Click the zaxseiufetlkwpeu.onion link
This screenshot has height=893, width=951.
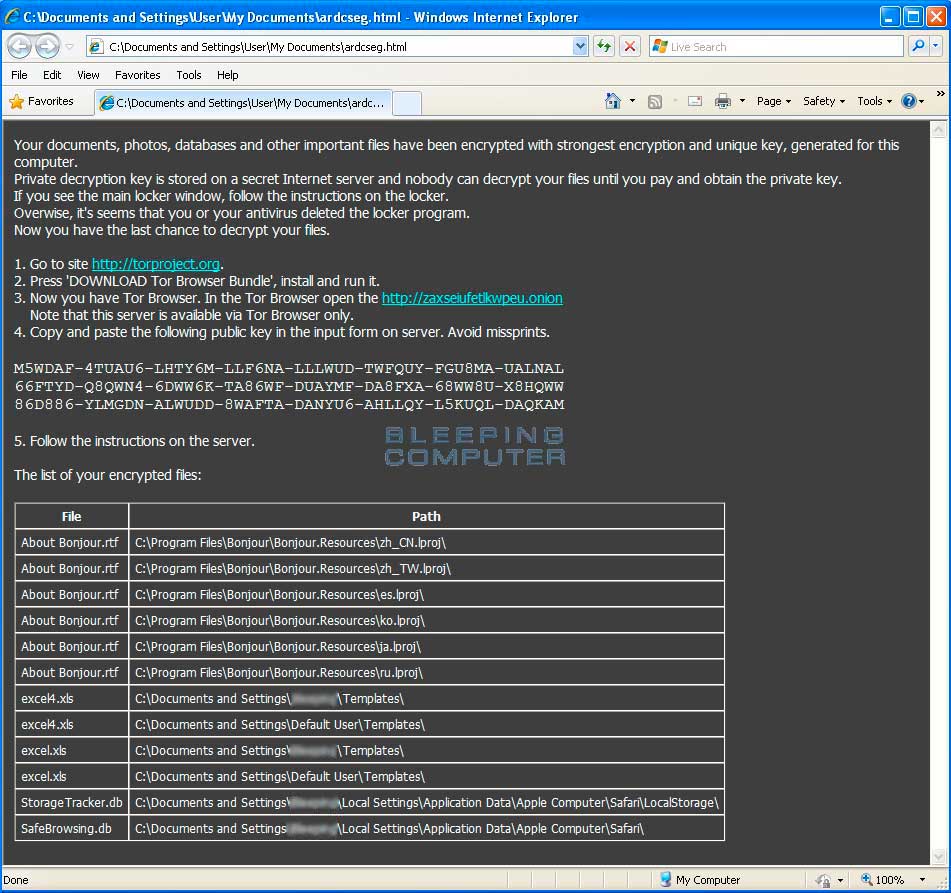pos(471,298)
